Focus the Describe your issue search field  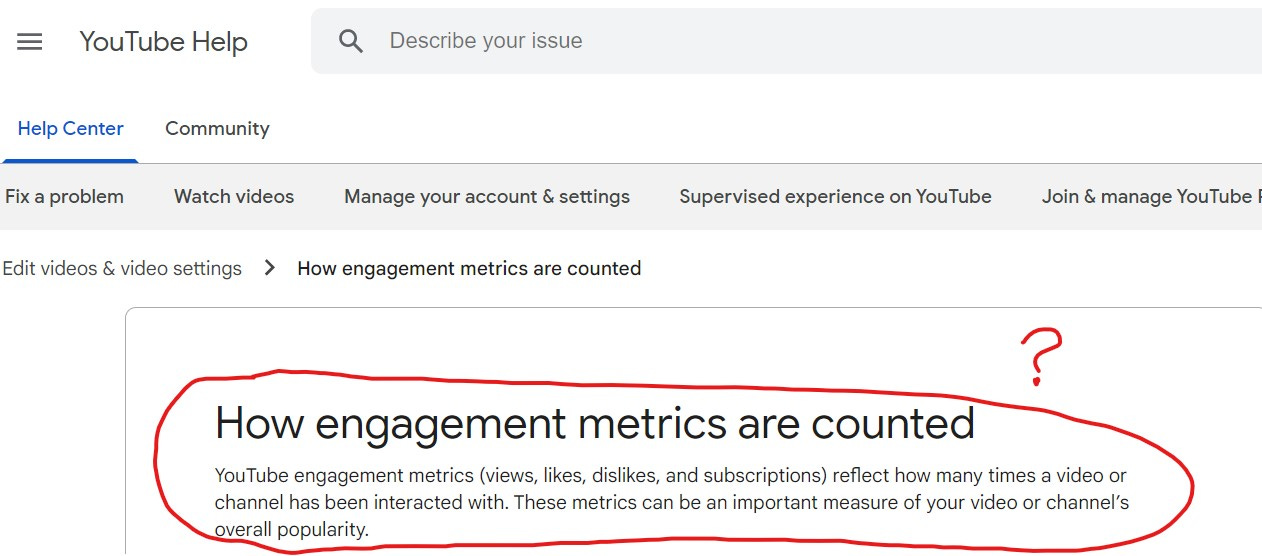tap(786, 41)
